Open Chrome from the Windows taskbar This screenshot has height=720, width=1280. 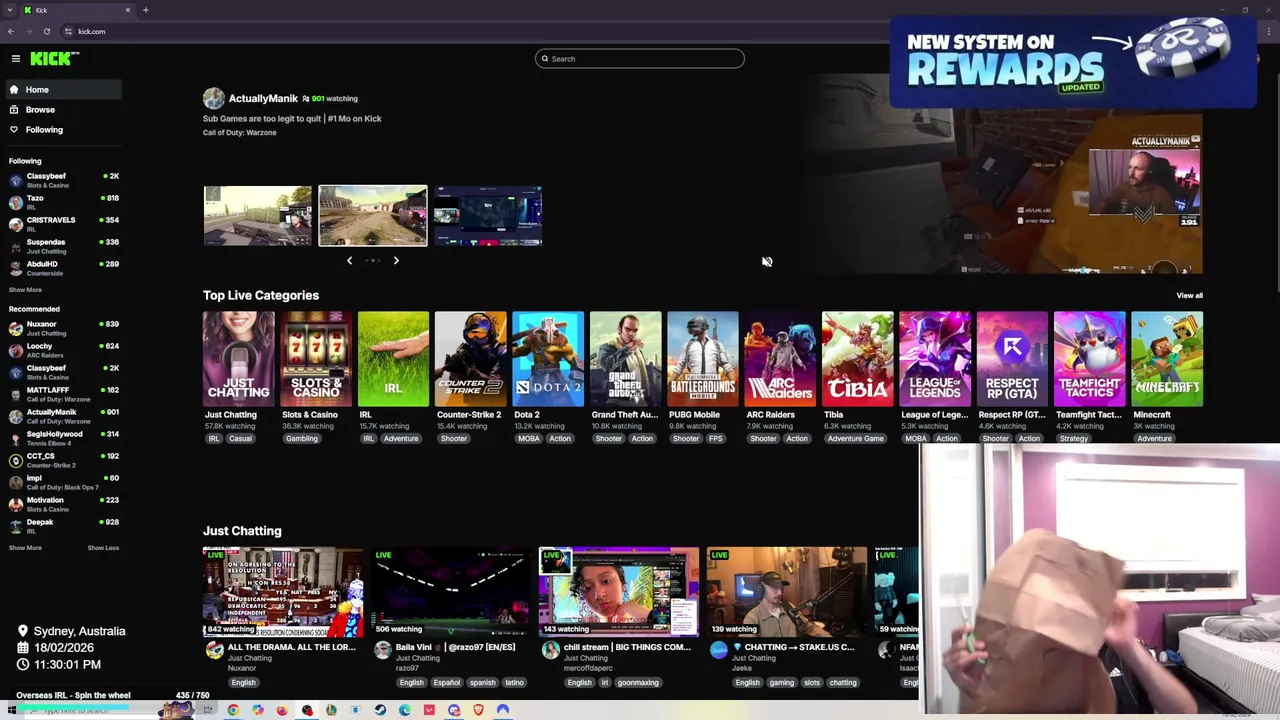point(233,710)
